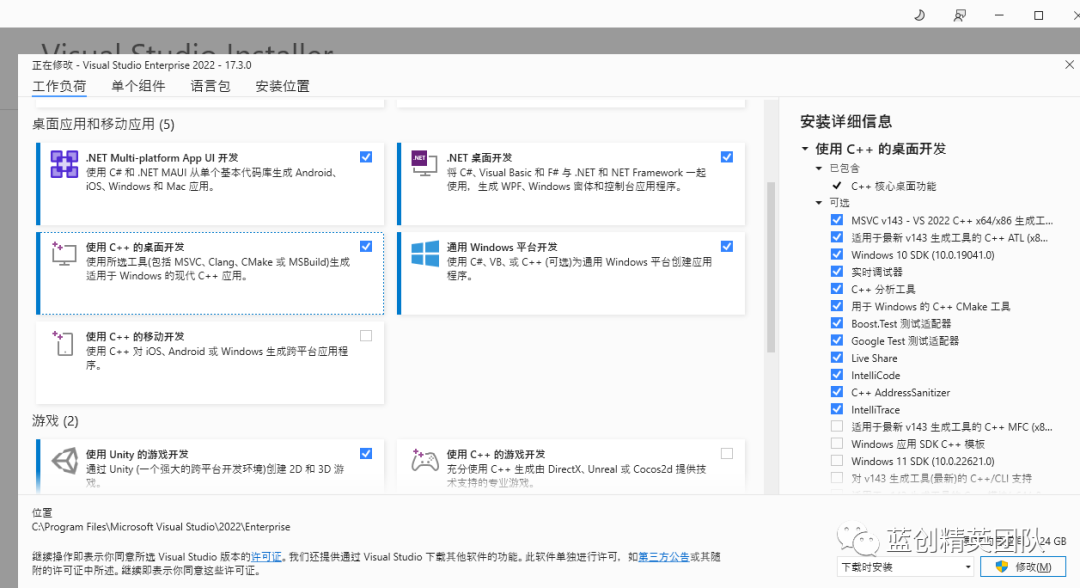The width and height of the screenshot is (1080, 588).
Task: Switch to 工作负荷 tab
Action: (x=59, y=86)
